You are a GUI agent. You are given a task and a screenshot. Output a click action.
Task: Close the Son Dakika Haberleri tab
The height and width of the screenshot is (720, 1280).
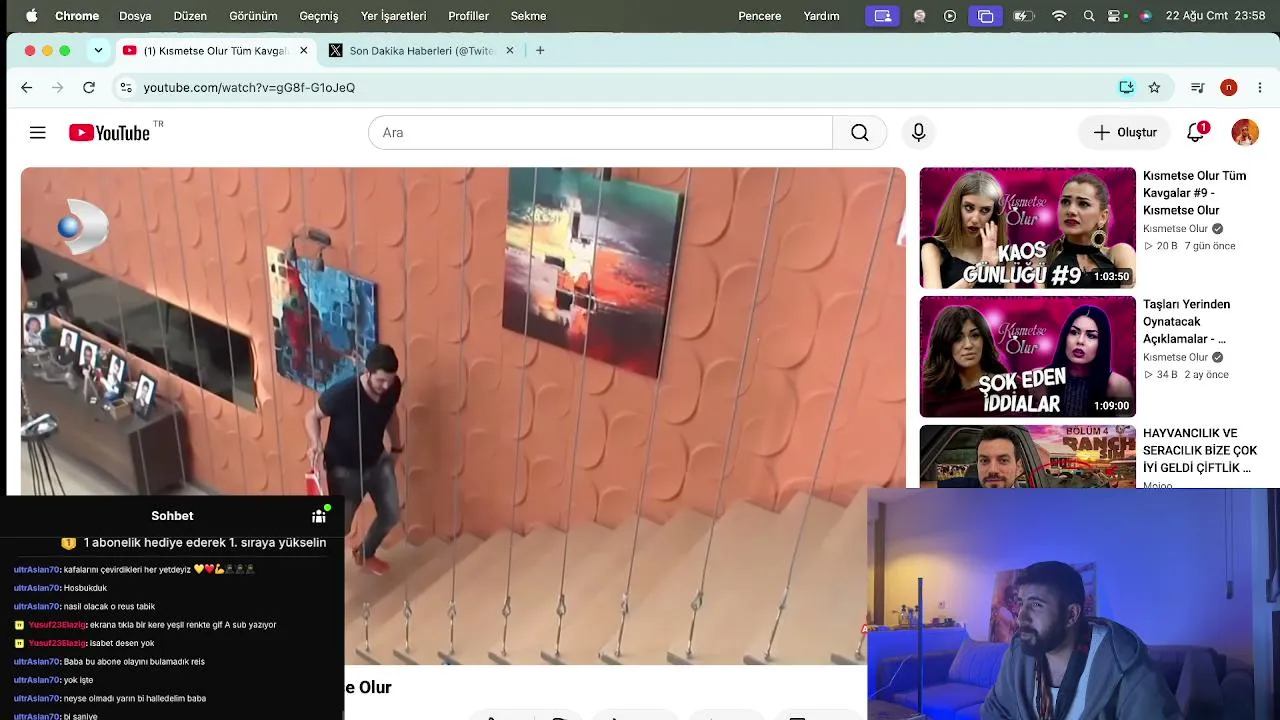(x=510, y=50)
